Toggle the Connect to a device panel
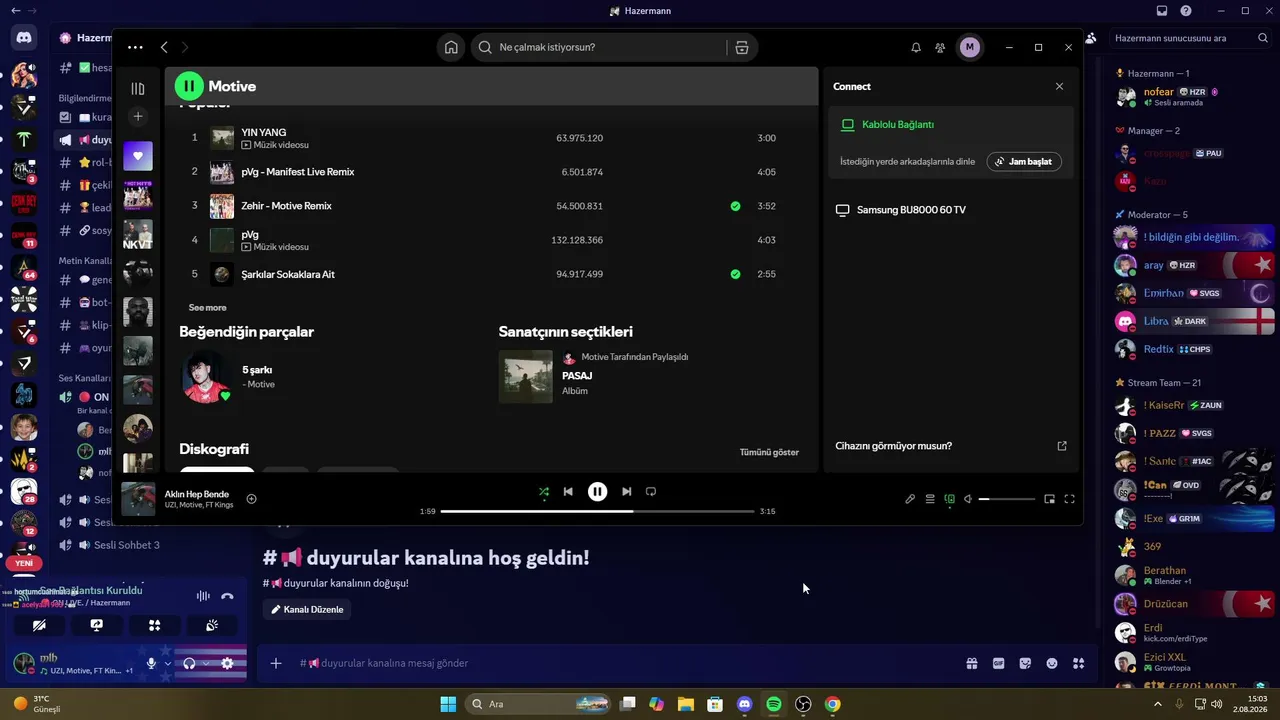Image resolution: width=1280 pixels, height=720 pixels. click(950, 499)
